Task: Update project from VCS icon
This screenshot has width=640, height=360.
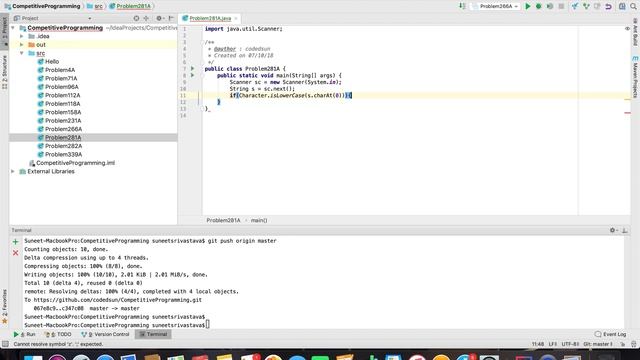Action: click(x=575, y=6)
